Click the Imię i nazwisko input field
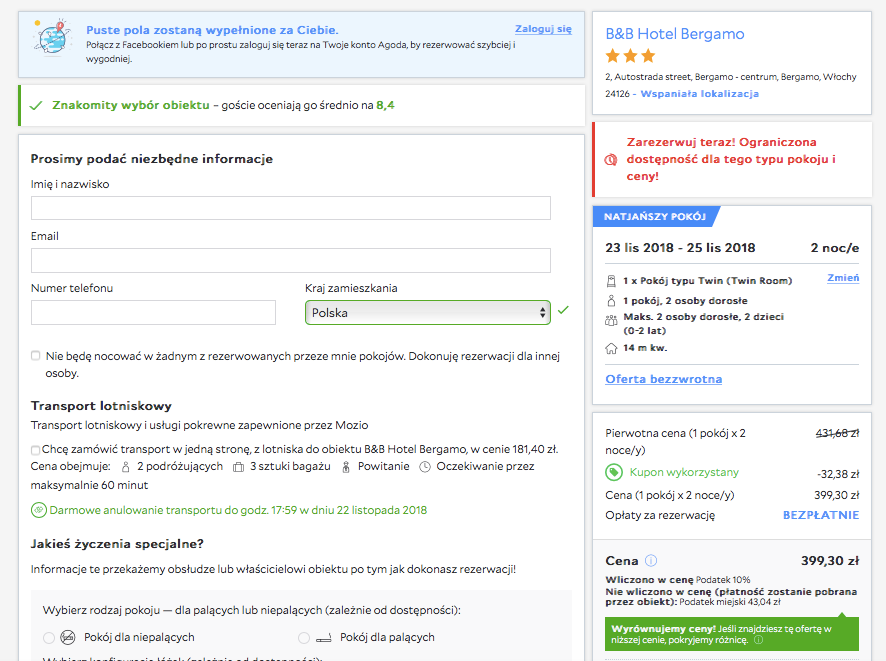The width and height of the screenshot is (886, 661). coord(290,208)
